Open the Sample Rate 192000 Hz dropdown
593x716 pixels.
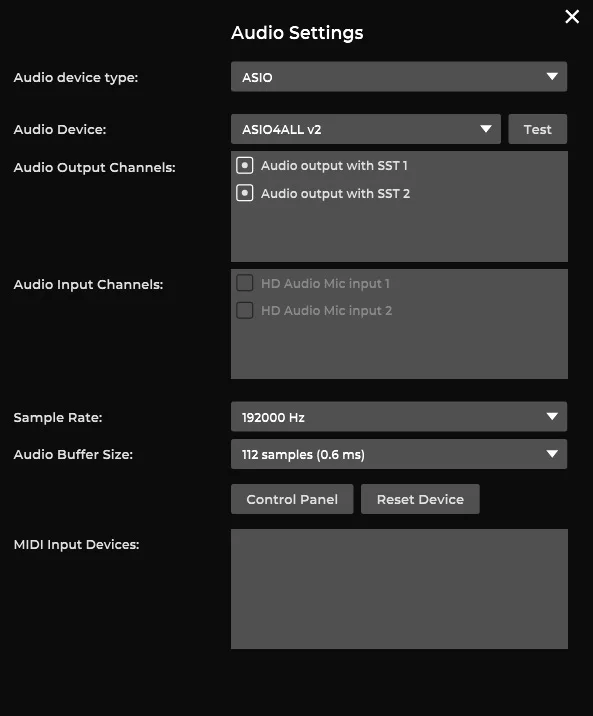399,416
